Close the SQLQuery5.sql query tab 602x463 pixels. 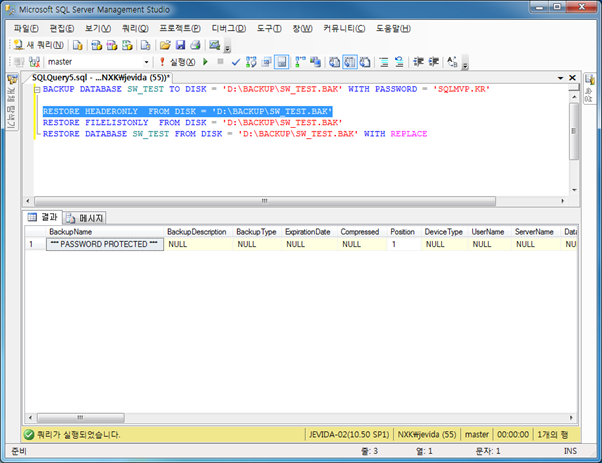(x=572, y=78)
